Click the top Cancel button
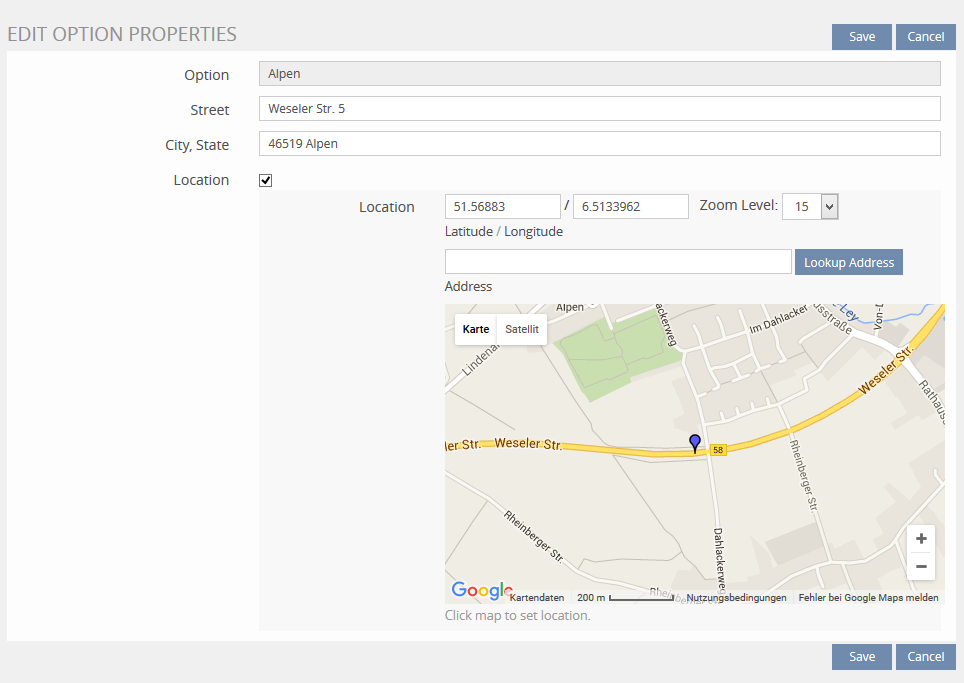 [x=925, y=37]
